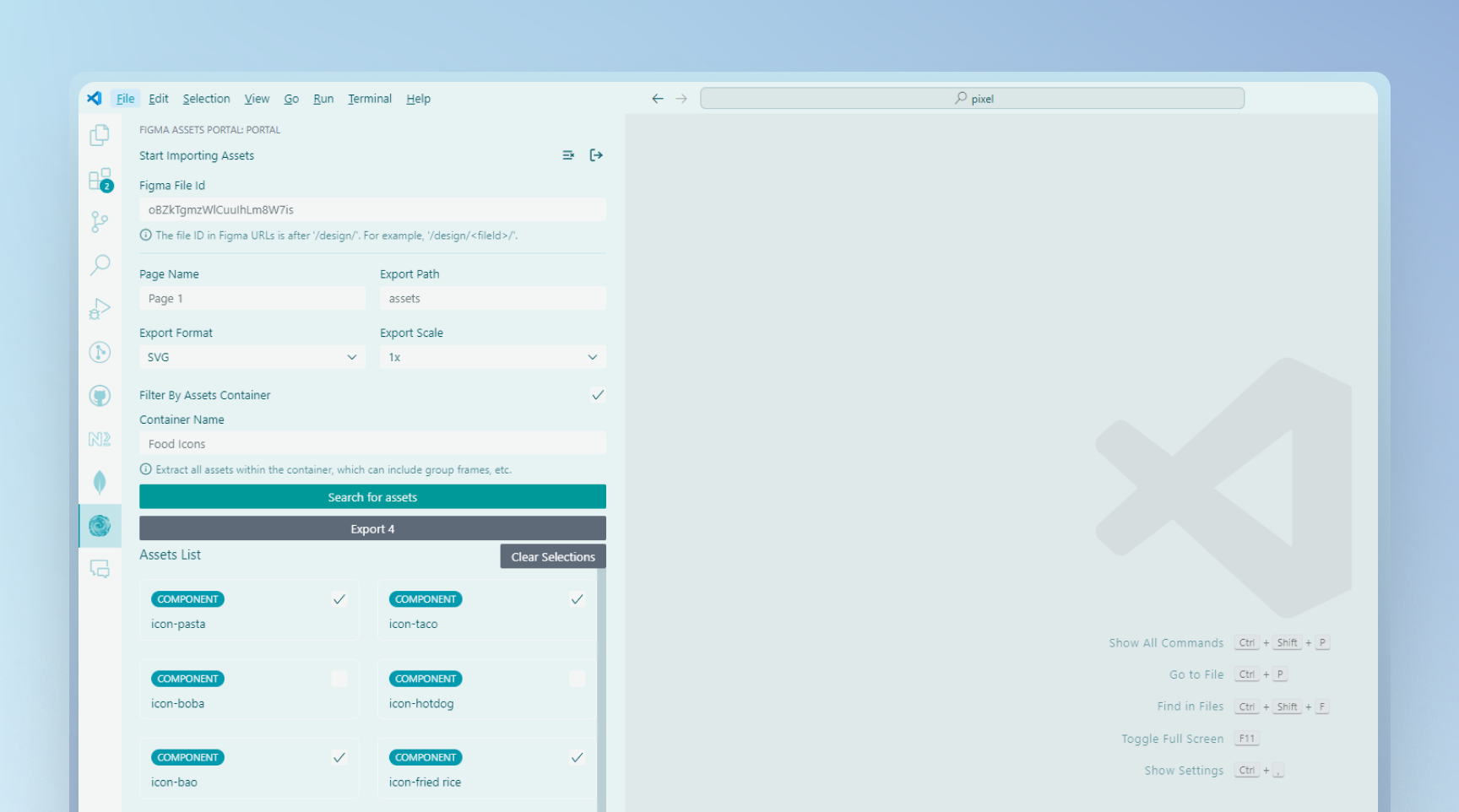Check the icon-hotdog asset checkbox
The height and width of the screenshot is (812, 1459).
pyautogui.click(x=578, y=679)
